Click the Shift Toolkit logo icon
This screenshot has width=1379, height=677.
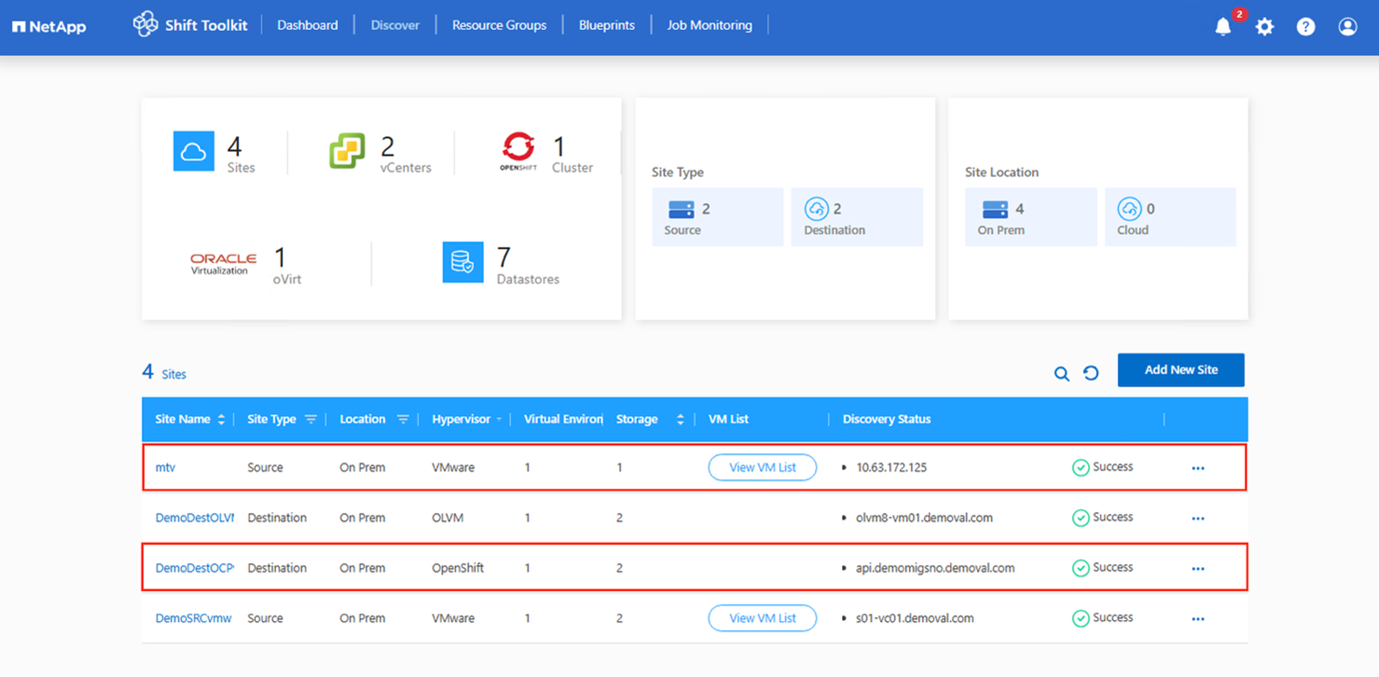(145, 25)
